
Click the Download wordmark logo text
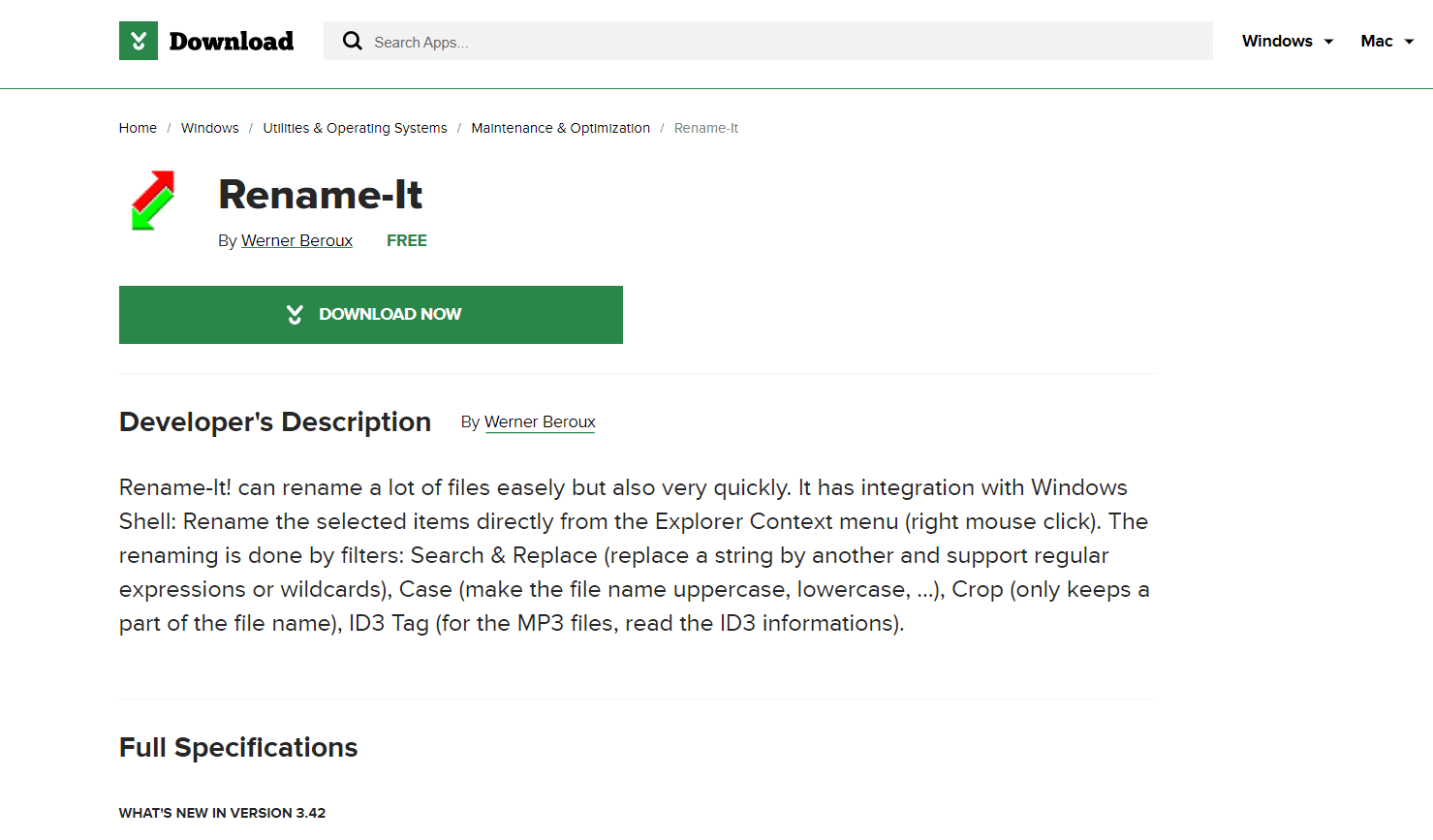coord(232,41)
